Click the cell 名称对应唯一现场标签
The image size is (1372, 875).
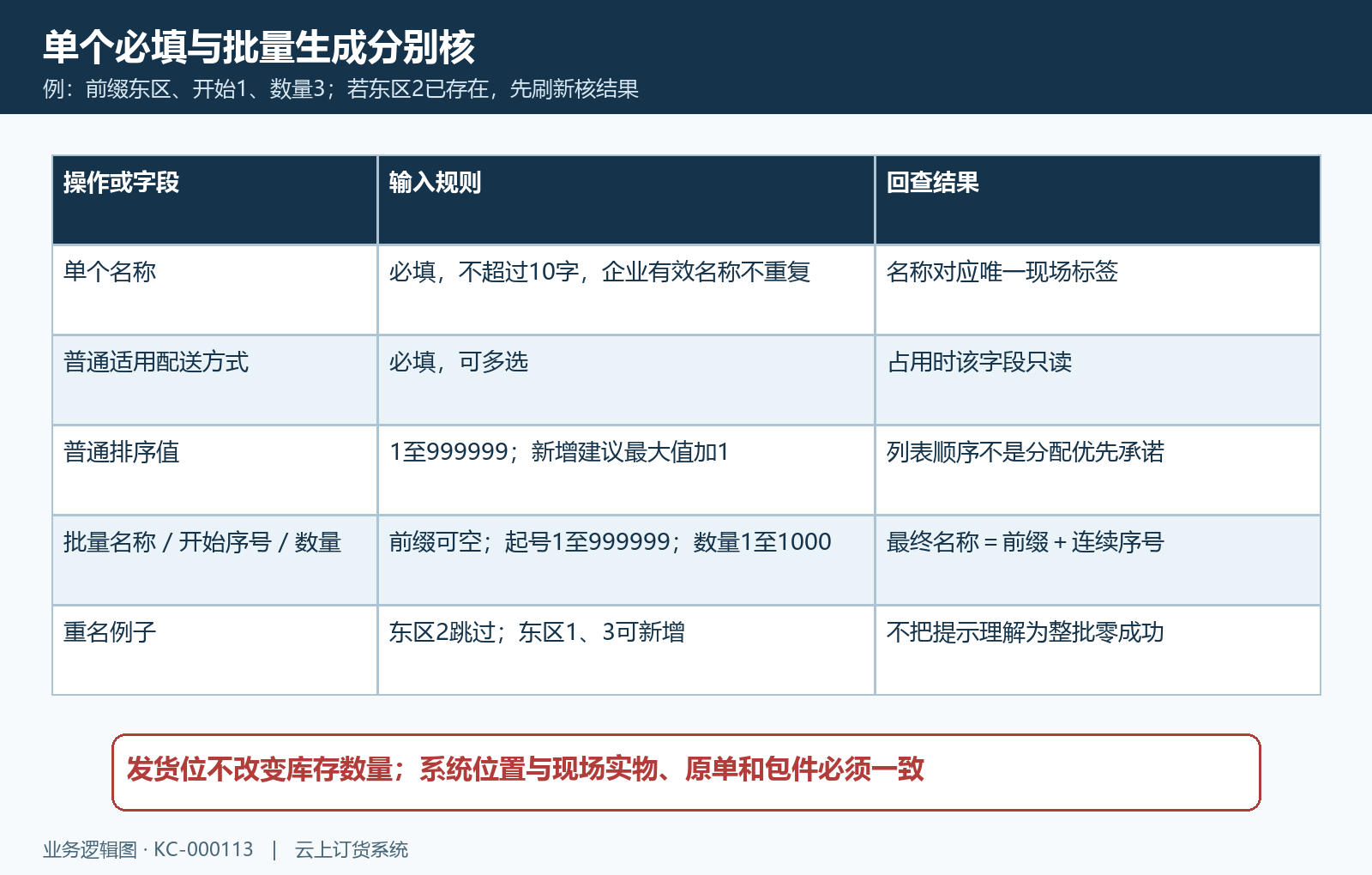[1098, 290]
